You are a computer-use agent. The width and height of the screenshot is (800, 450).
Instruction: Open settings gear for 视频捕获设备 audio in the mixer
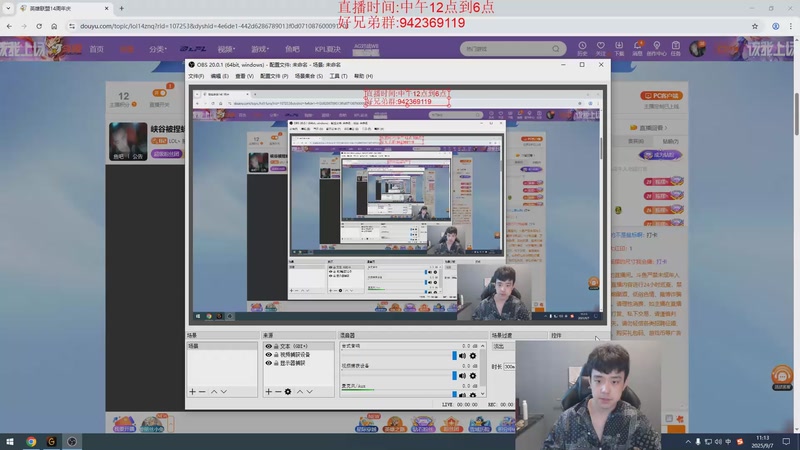473,376
